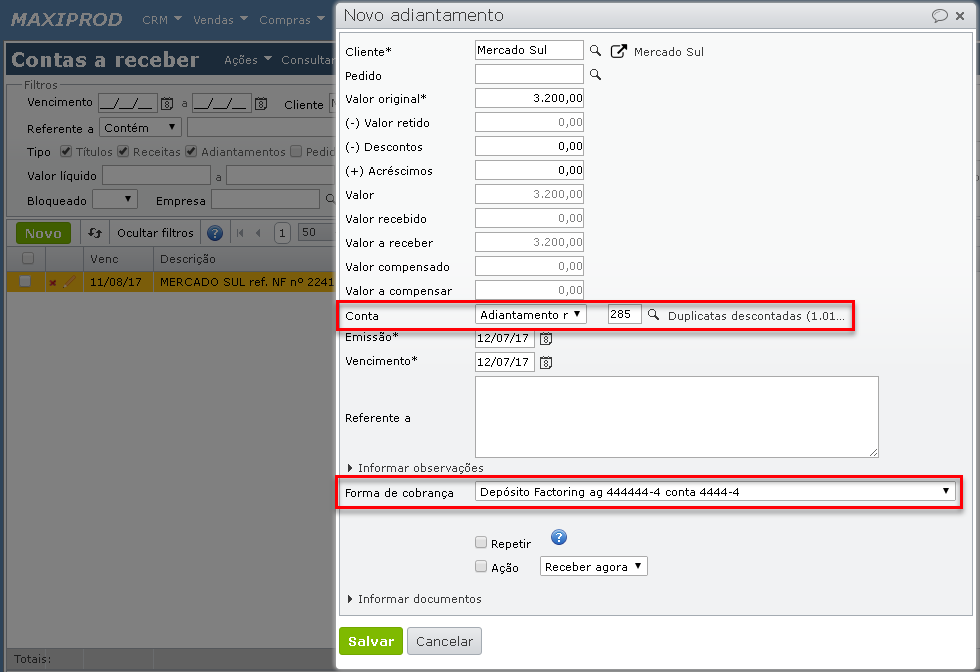The height and width of the screenshot is (672, 980).
Task: Toggle the Títulos type filter
Action: click(x=66, y=151)
